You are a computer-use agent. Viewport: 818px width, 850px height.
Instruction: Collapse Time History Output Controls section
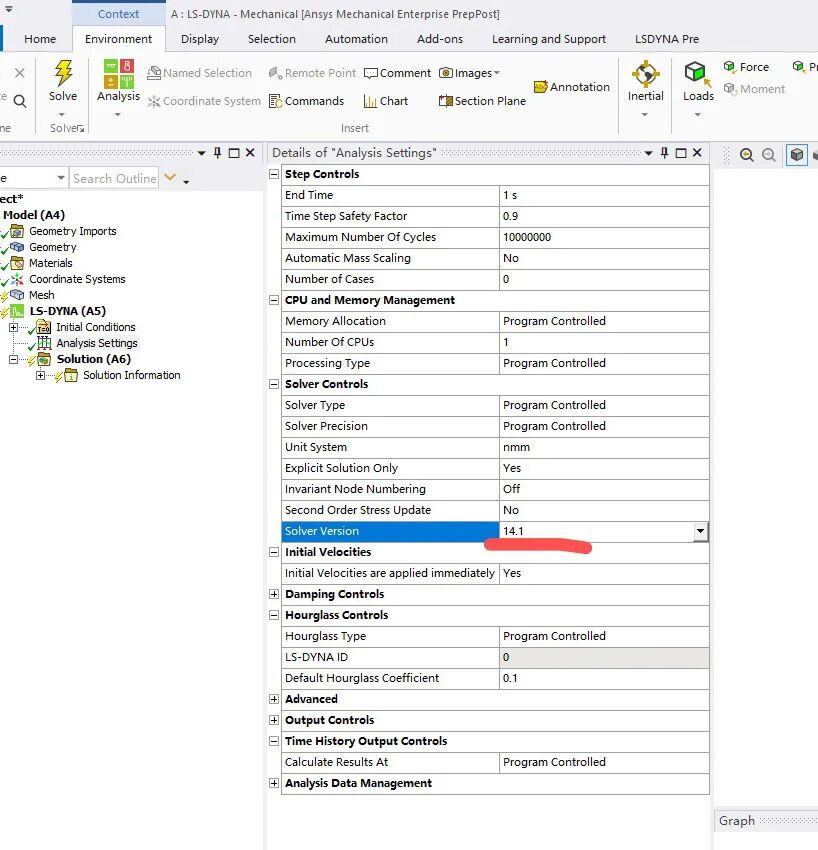tap(274, 741)
